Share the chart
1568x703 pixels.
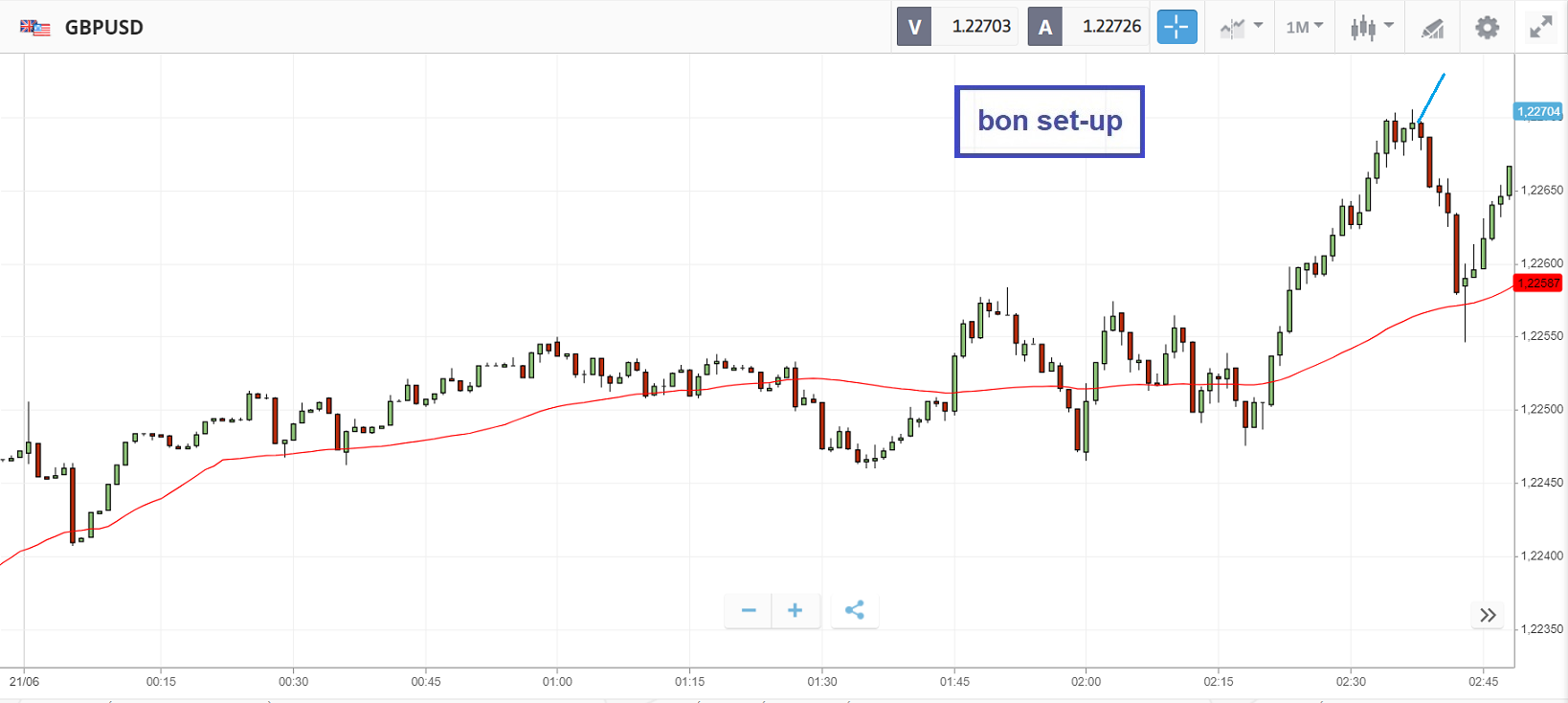(x=855, y=610)
